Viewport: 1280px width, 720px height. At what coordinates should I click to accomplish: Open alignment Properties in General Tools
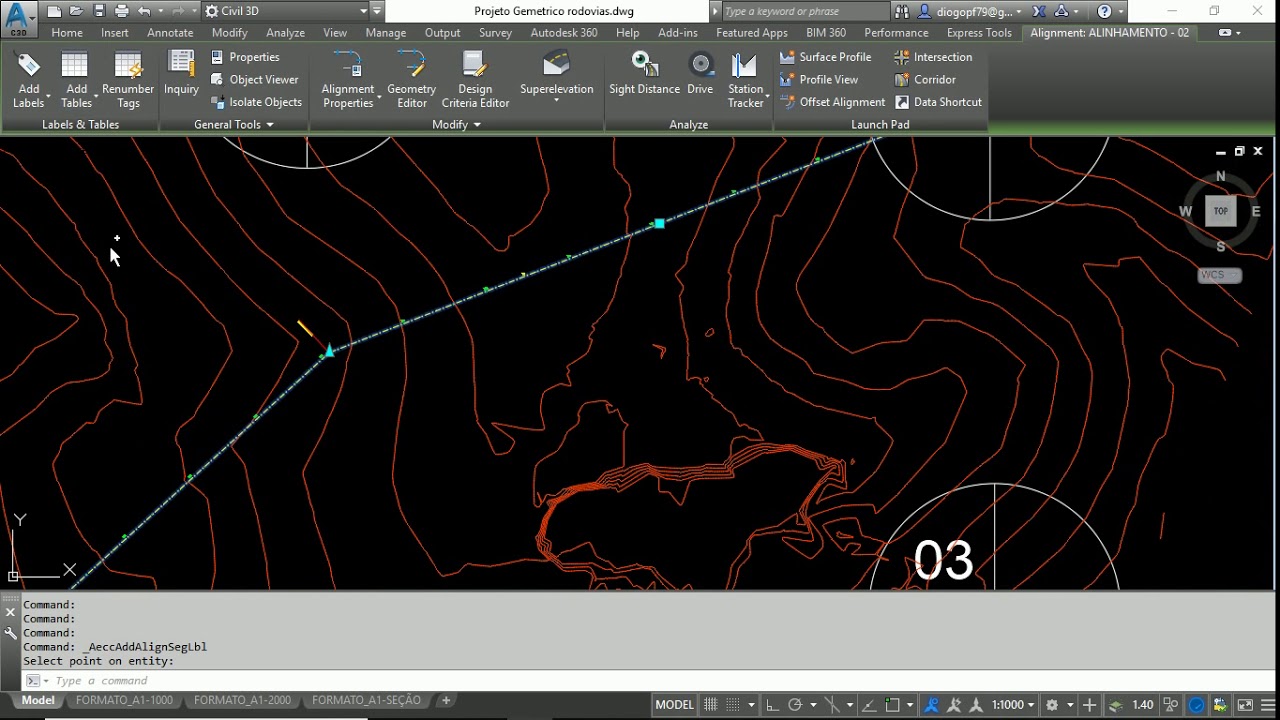tap(245, 57)
